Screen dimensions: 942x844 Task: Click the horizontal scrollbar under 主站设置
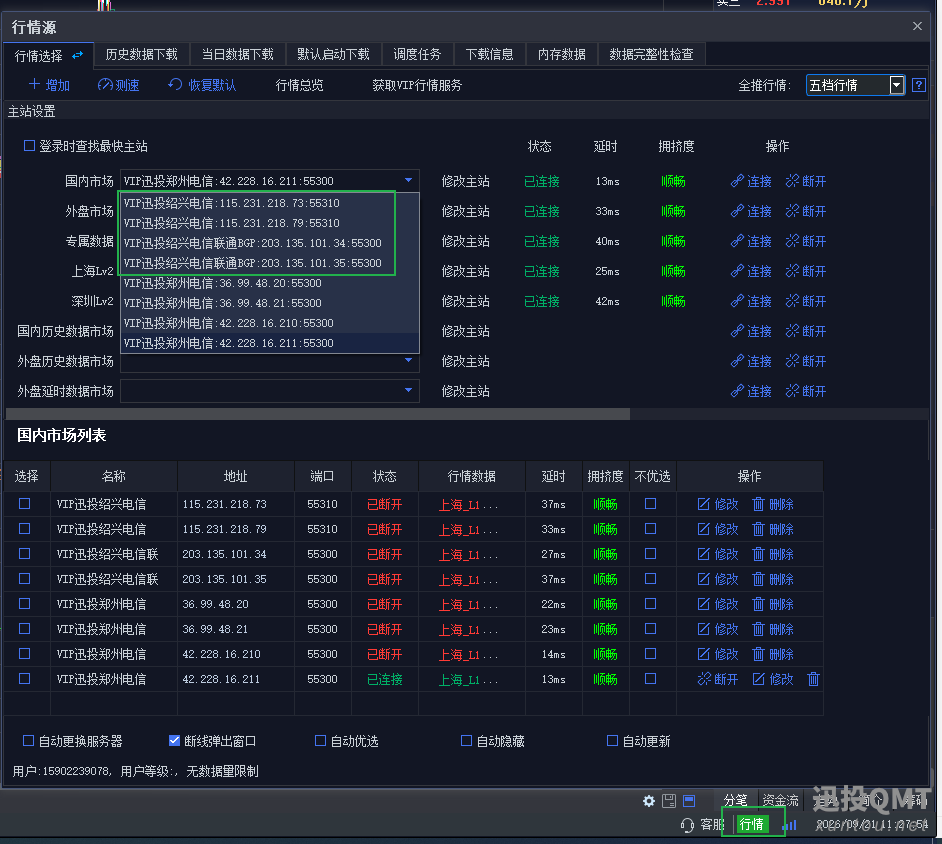318,414
